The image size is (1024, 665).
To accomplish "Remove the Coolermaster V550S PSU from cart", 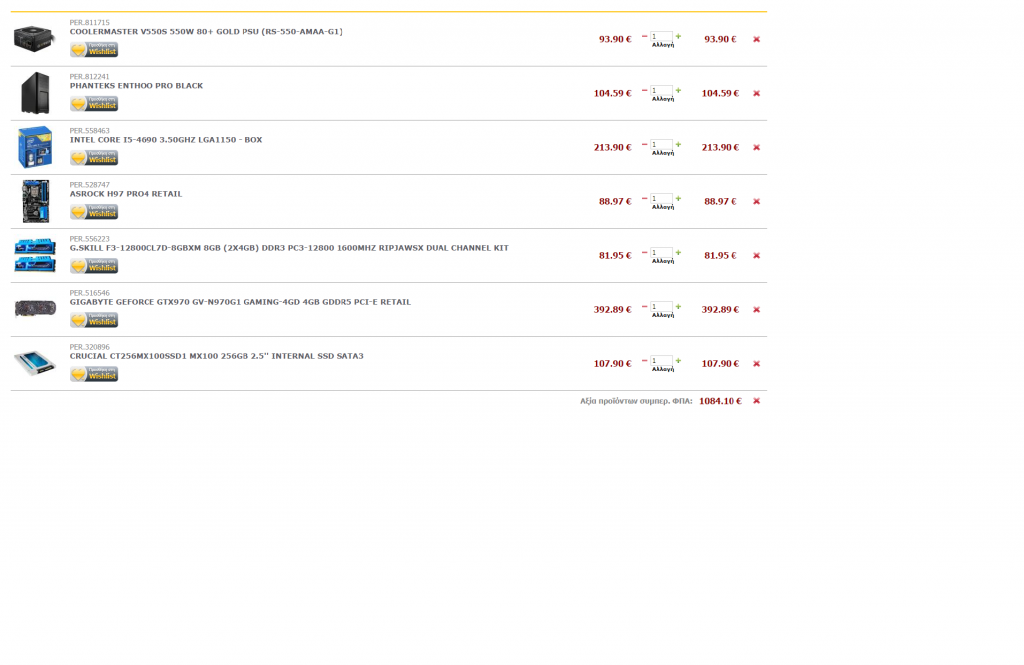I will [x=756, y=40].
